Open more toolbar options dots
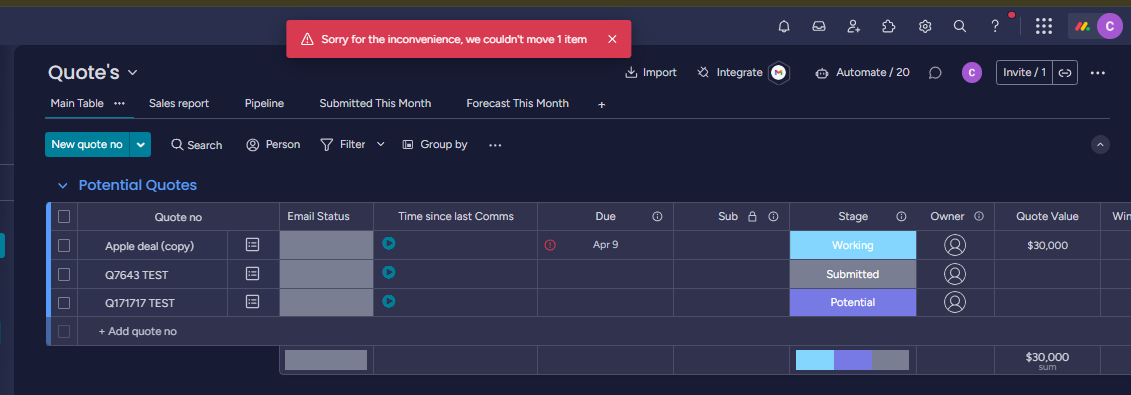1131x395 pixels. (495, 145)
